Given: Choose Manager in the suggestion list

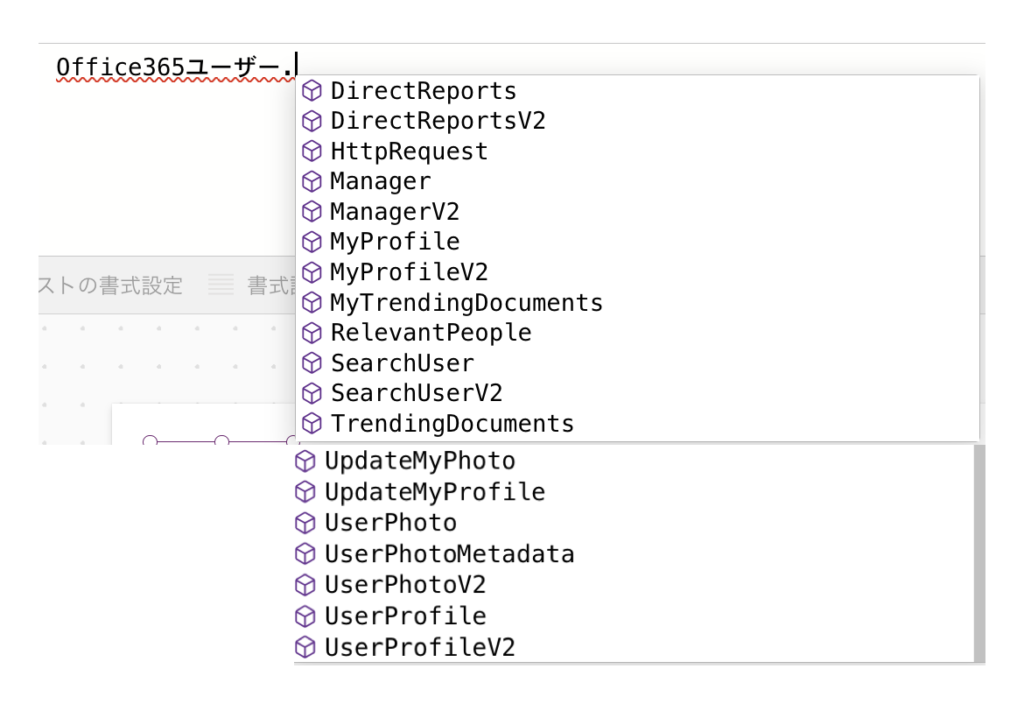Looking at the screenshot, I should 380,182.
